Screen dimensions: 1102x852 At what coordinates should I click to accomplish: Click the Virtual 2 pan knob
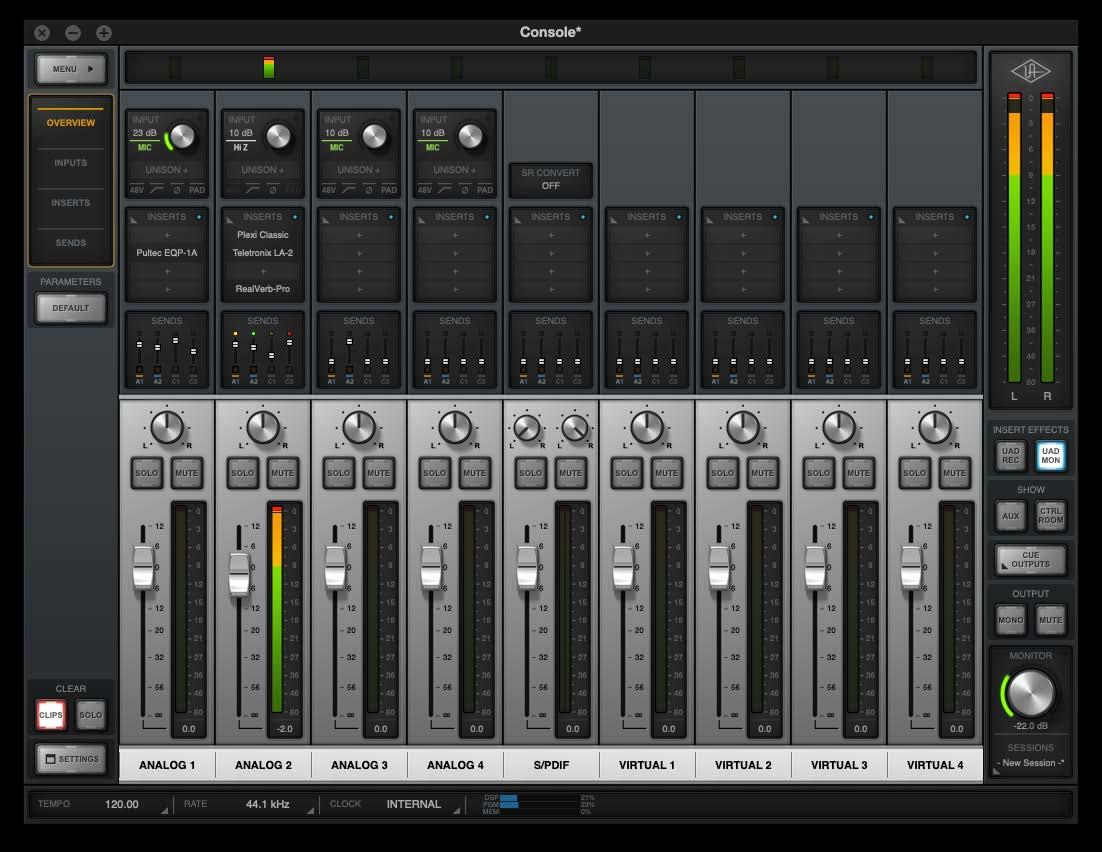[743, 427]
